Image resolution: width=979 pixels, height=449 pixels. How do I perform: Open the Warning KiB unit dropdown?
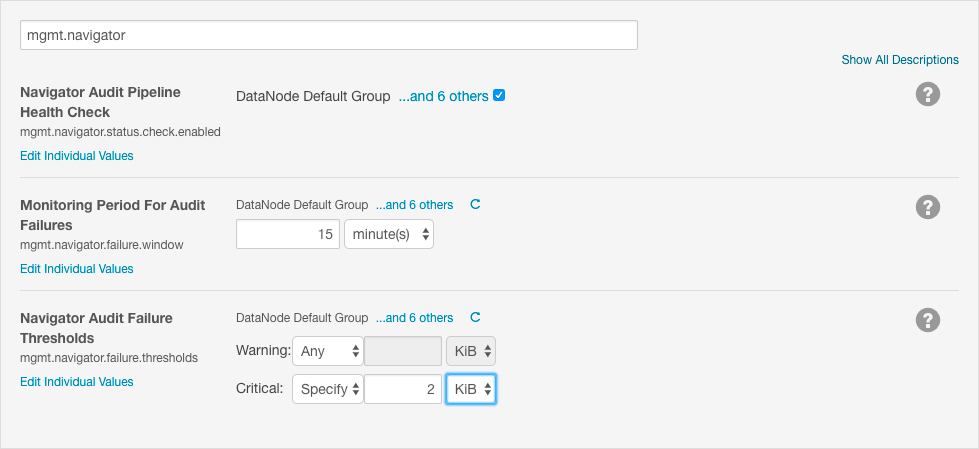pos(471,351)
